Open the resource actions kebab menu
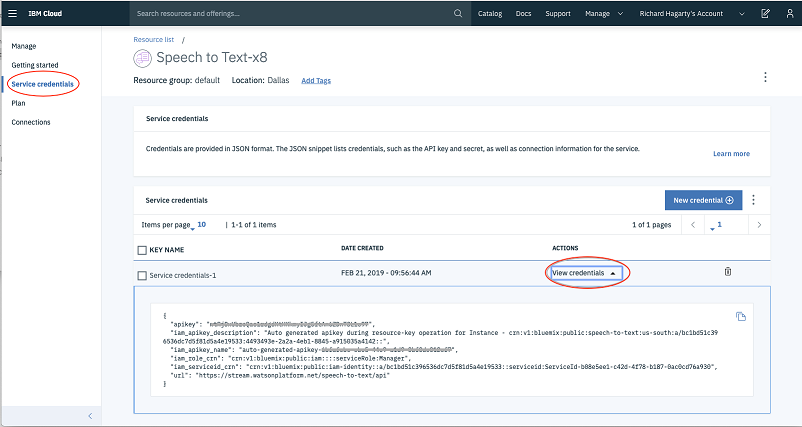The width and height of the screenshot is (802, 427). [x=765, y=77]
